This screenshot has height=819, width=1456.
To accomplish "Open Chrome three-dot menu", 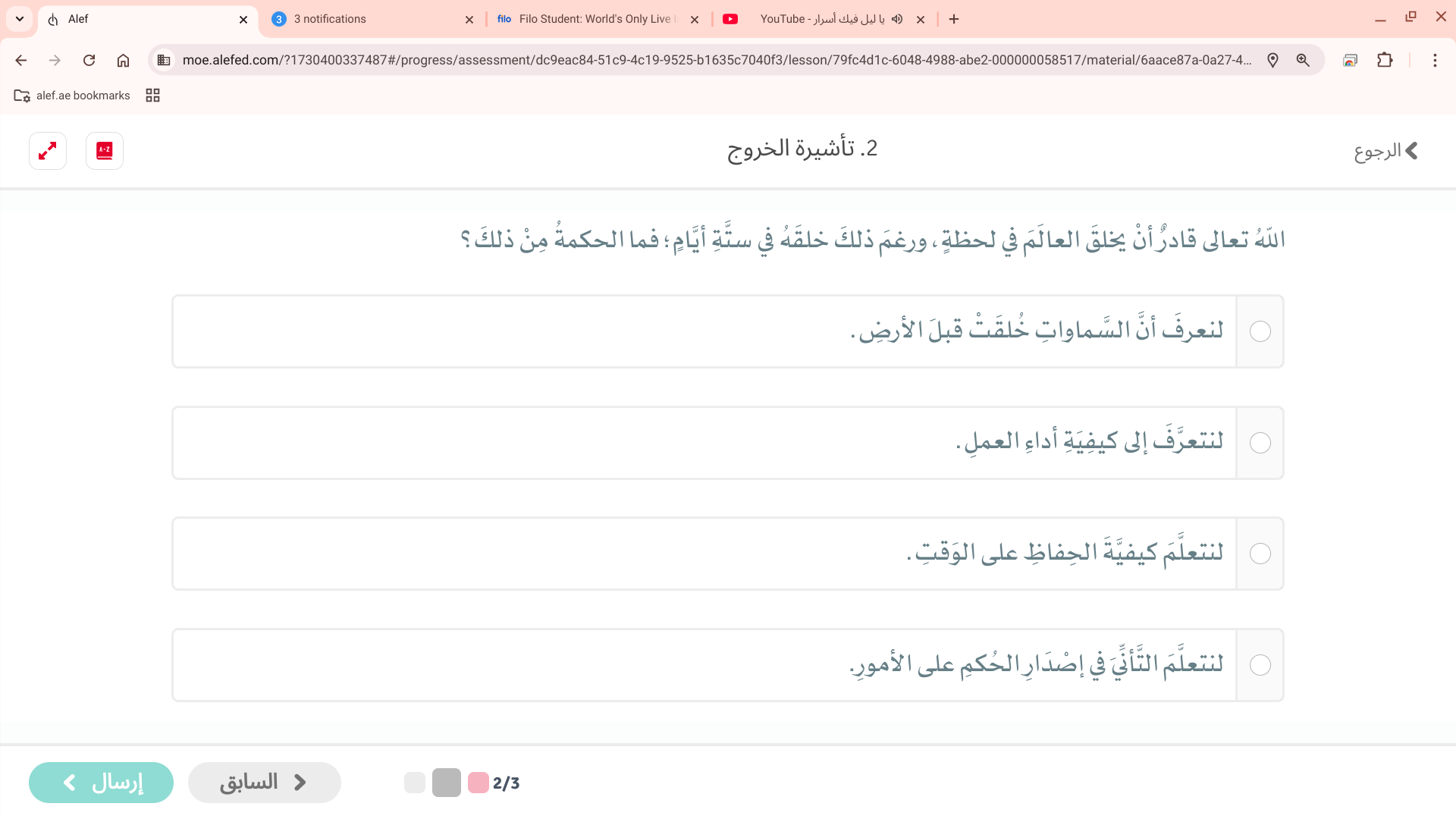I will tap(1435, 61).
